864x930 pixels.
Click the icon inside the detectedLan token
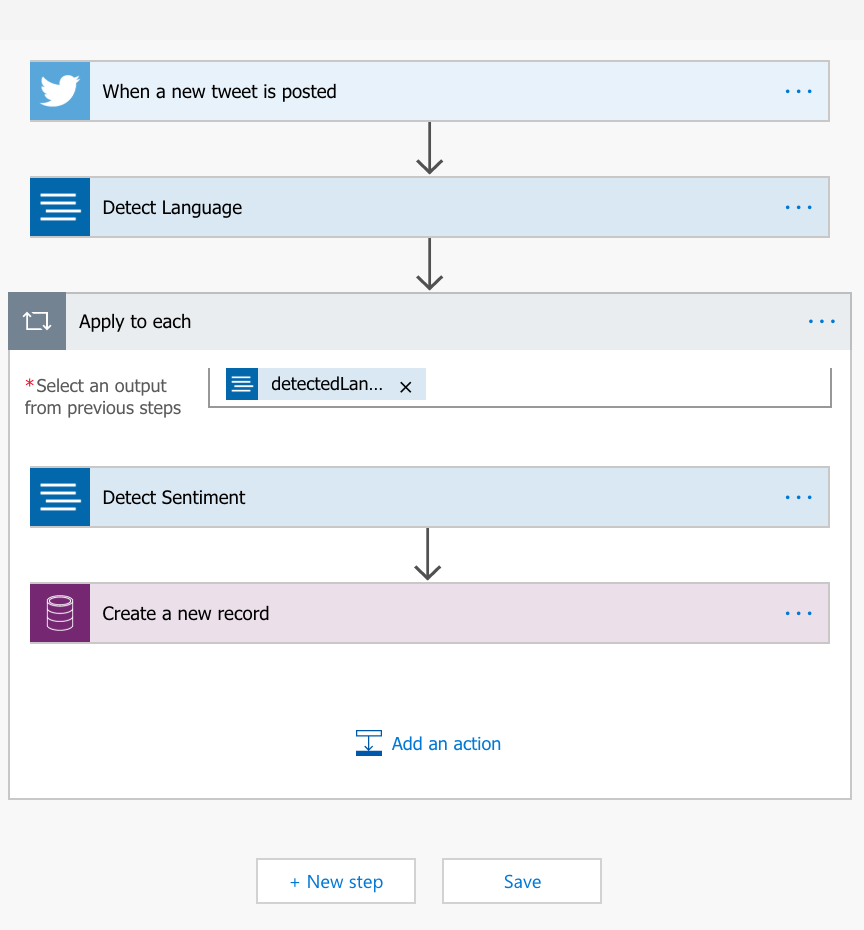242,384
